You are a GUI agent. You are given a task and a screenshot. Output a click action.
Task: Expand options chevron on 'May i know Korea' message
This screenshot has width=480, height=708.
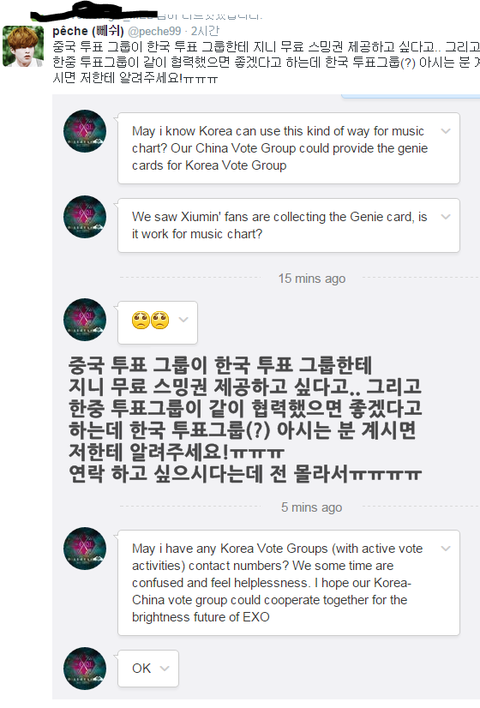[446, 131]
